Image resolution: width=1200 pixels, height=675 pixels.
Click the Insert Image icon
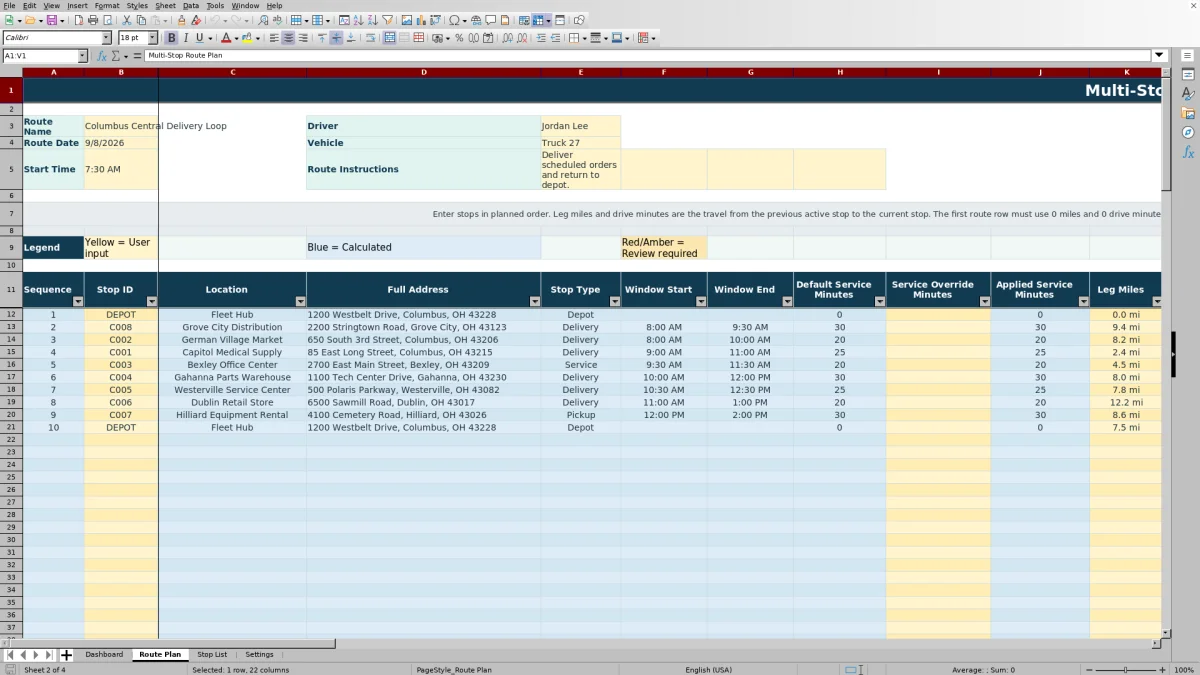pyautogui.click(x=407, y=20)
